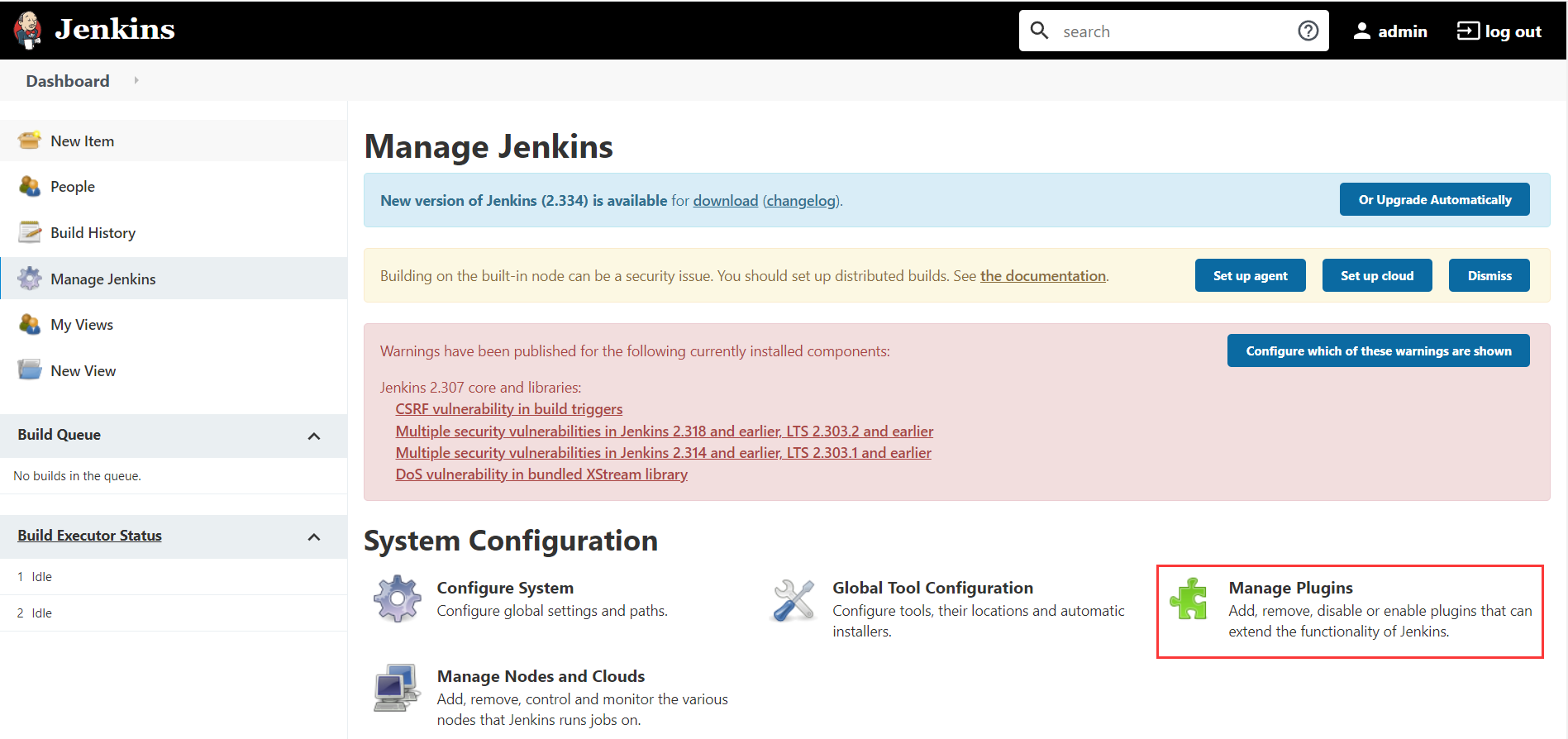This screenshot has width=1568, height=739.
Task: Collapse the Build Queue panel
Action: tap(314, 436)
